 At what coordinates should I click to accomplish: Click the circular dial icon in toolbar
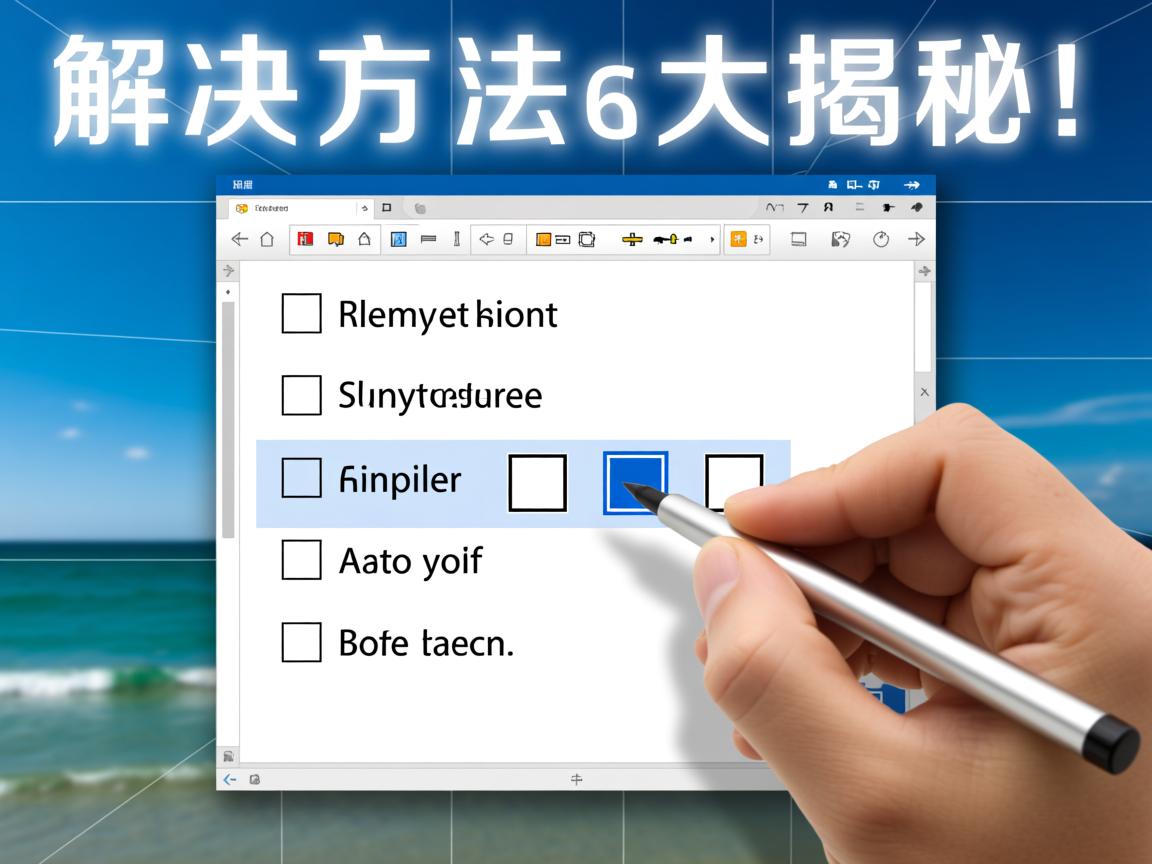tap(881, 239)
